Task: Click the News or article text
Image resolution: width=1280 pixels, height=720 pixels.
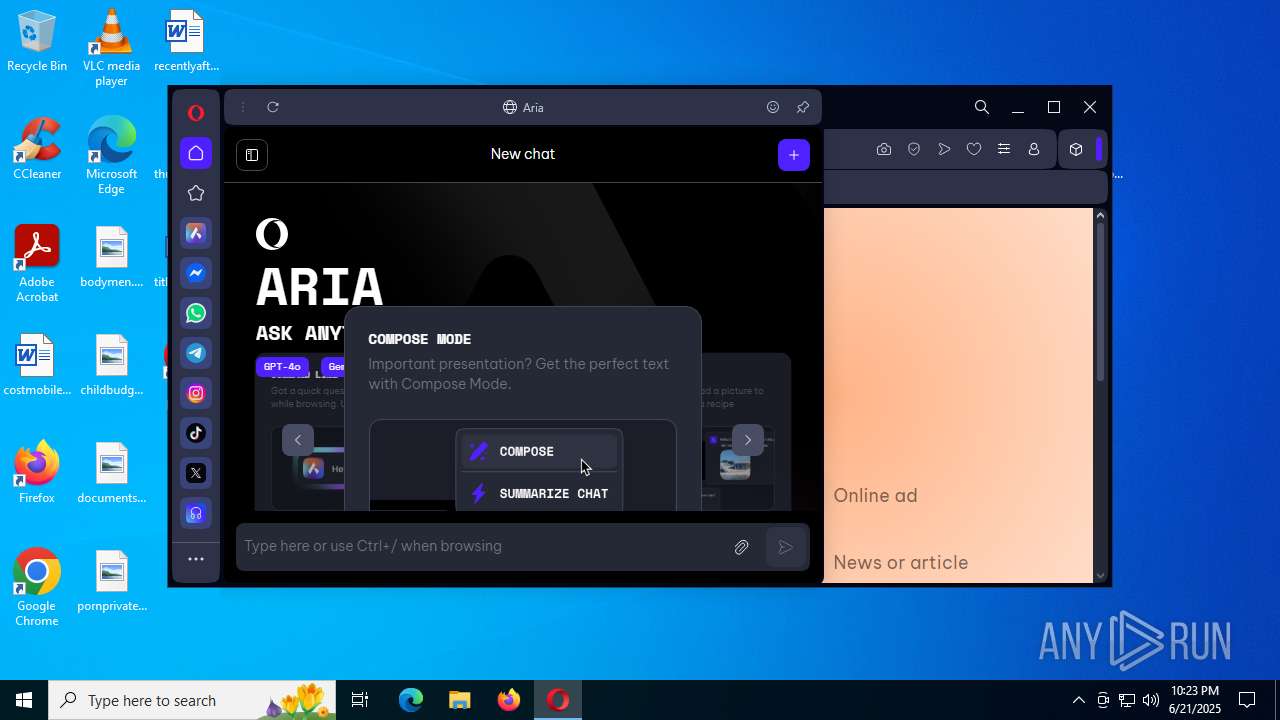Action: click(900, 562)
